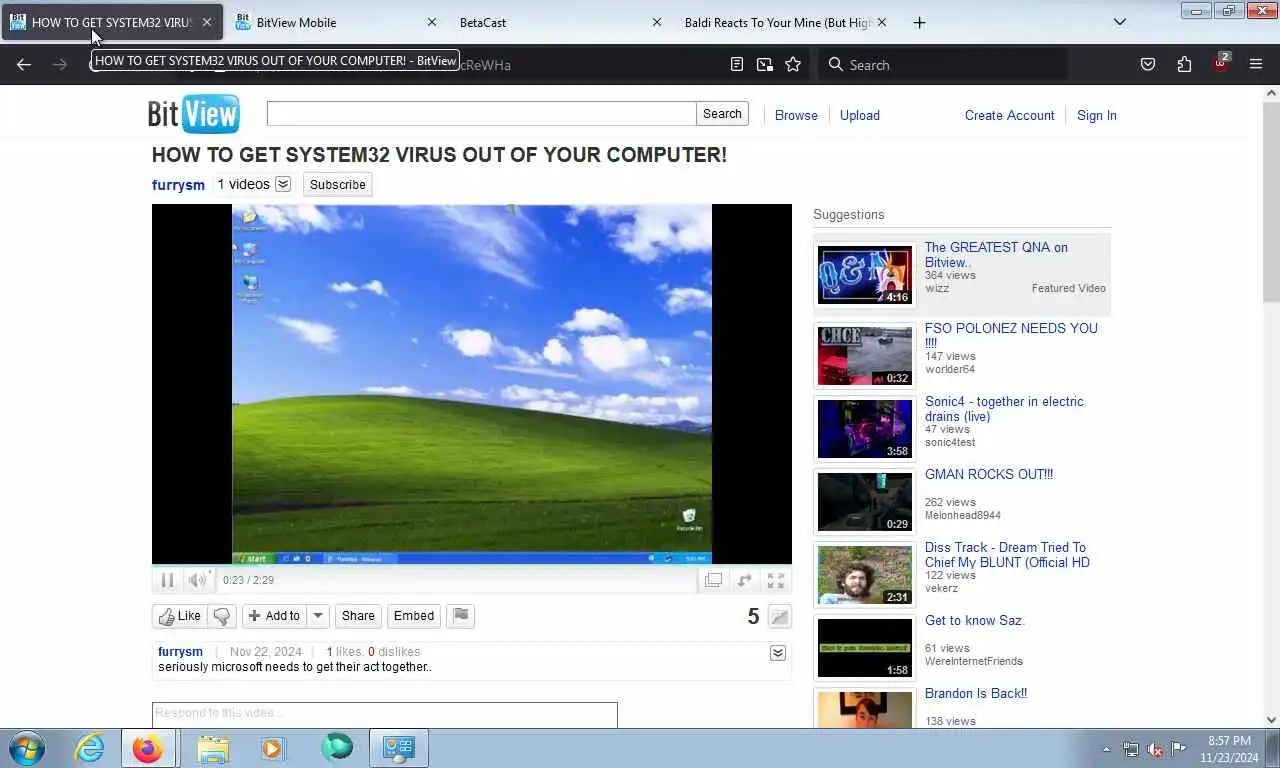Bookmark this page with star icon
This screenshot has width=1280, height=768.
click(x=793, y=64)
